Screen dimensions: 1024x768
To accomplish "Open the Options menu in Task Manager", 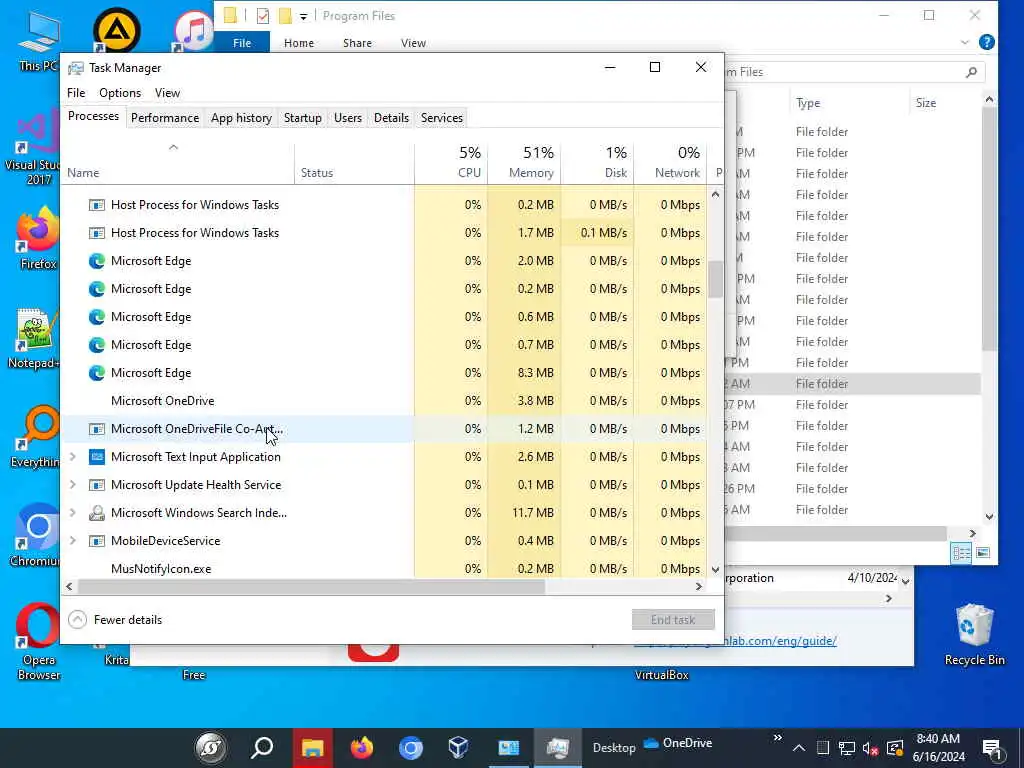I will pyautogui.click(x=120, y=93).
